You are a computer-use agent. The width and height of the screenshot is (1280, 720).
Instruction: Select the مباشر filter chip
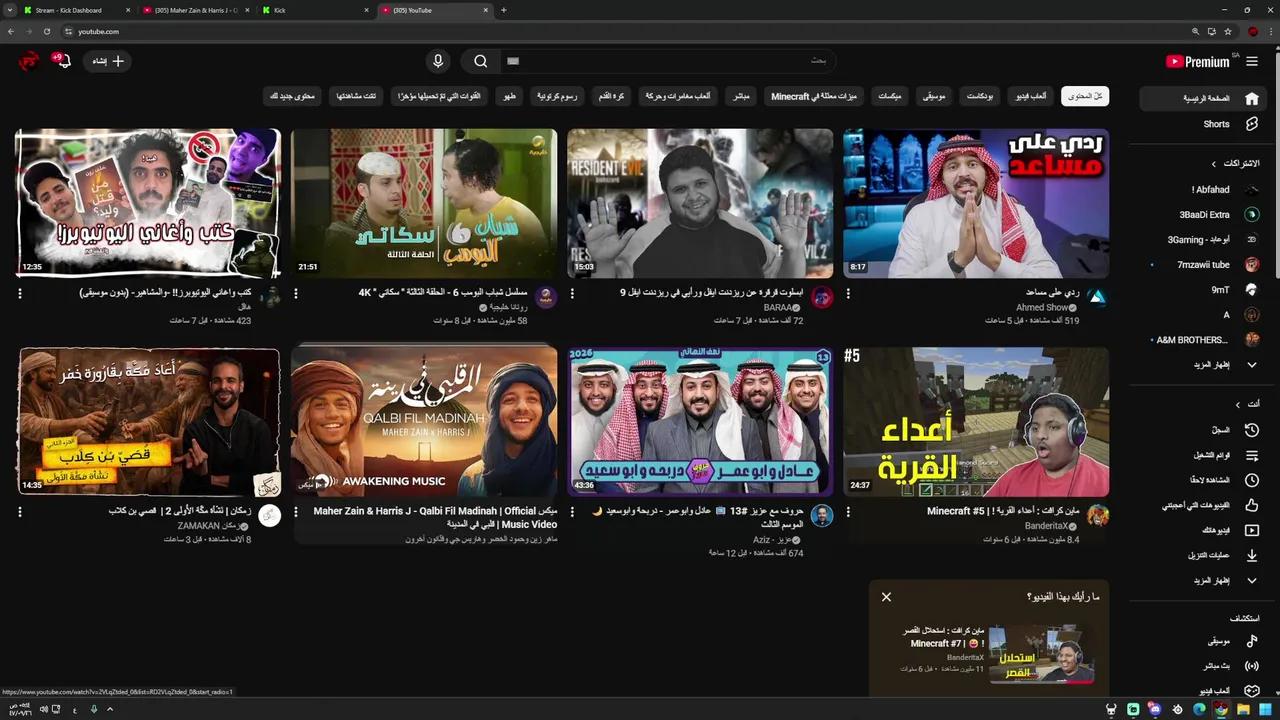coord(741,96)
